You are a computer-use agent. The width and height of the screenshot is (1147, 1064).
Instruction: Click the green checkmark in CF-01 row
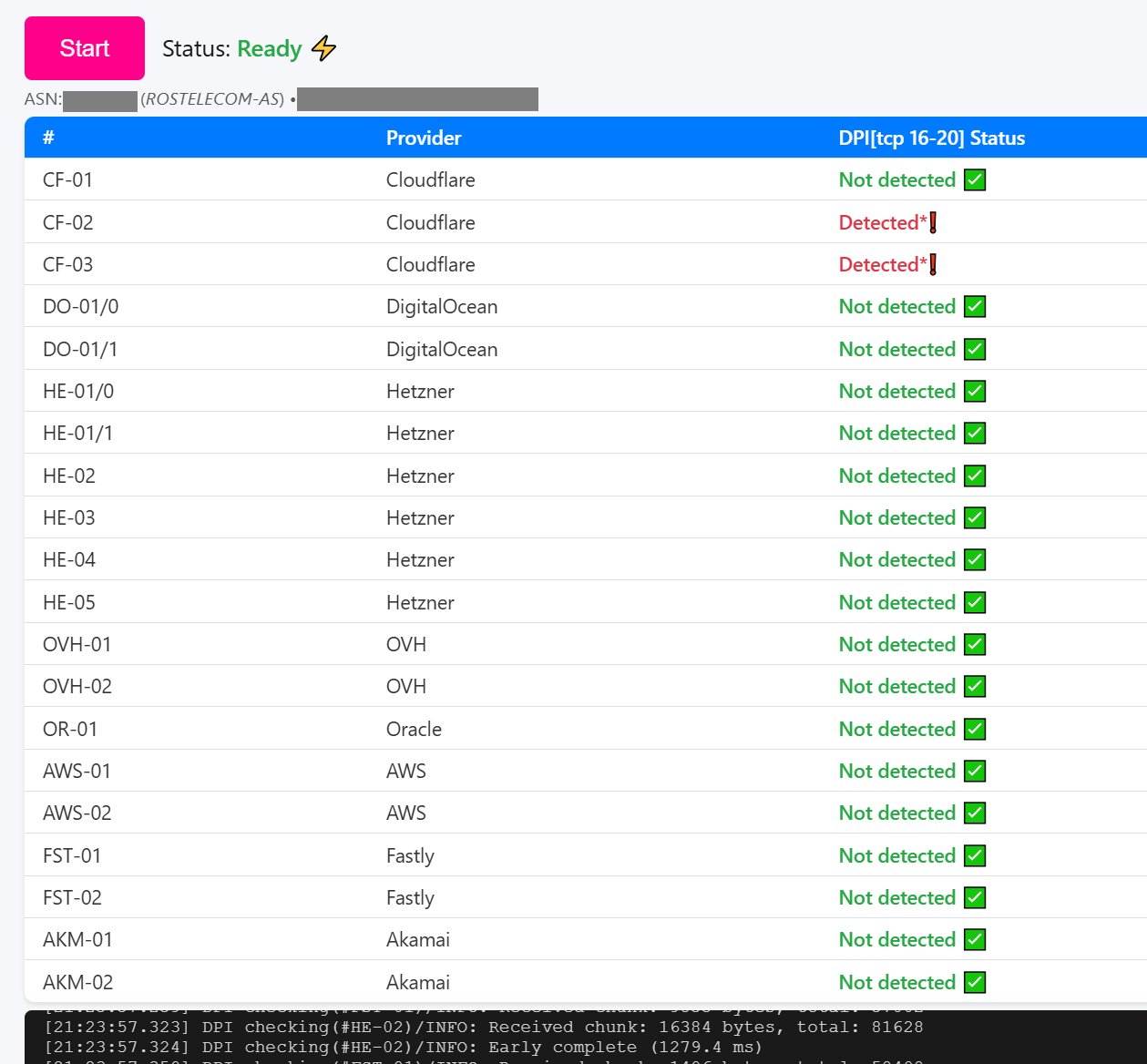975,180
